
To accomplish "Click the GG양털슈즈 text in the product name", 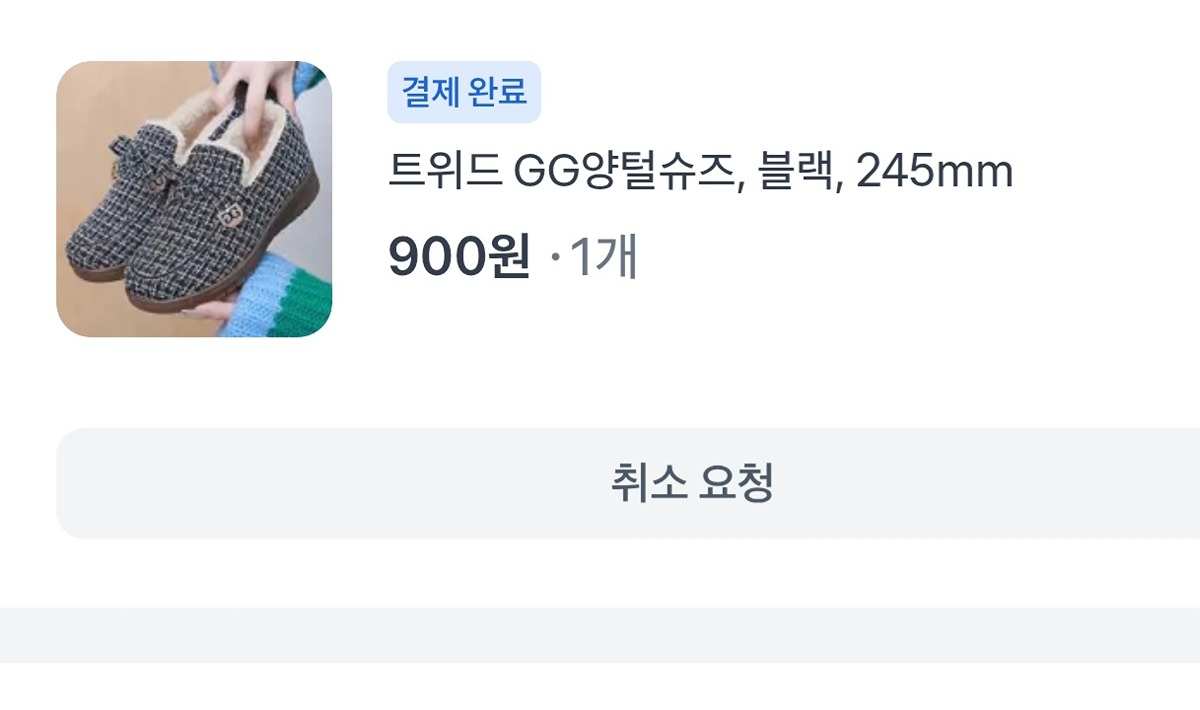I will click(625, 174).
